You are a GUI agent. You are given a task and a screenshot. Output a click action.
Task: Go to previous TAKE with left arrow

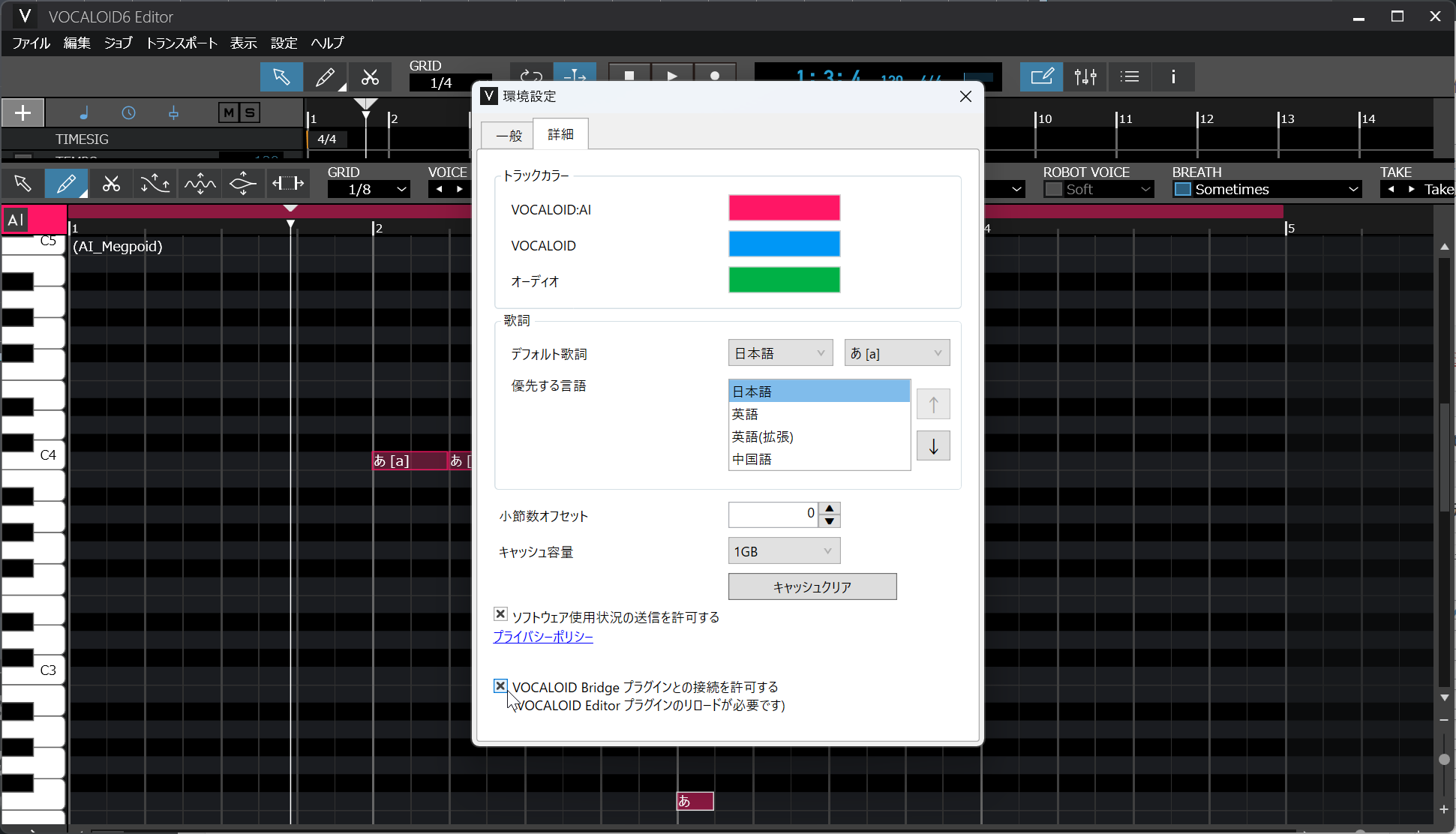click(x=1391, y=190)
